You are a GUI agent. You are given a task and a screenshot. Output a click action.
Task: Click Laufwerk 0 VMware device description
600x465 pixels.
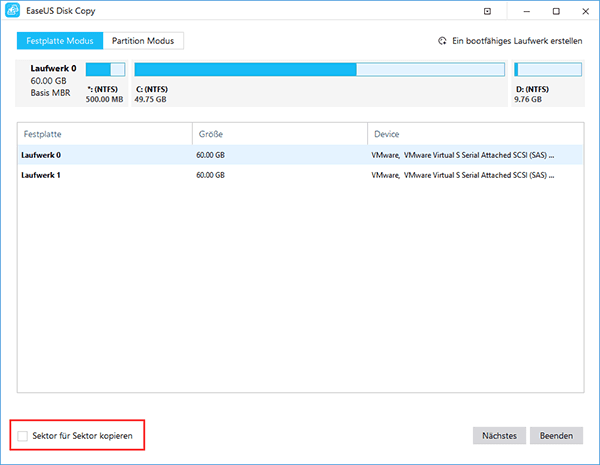463,155
